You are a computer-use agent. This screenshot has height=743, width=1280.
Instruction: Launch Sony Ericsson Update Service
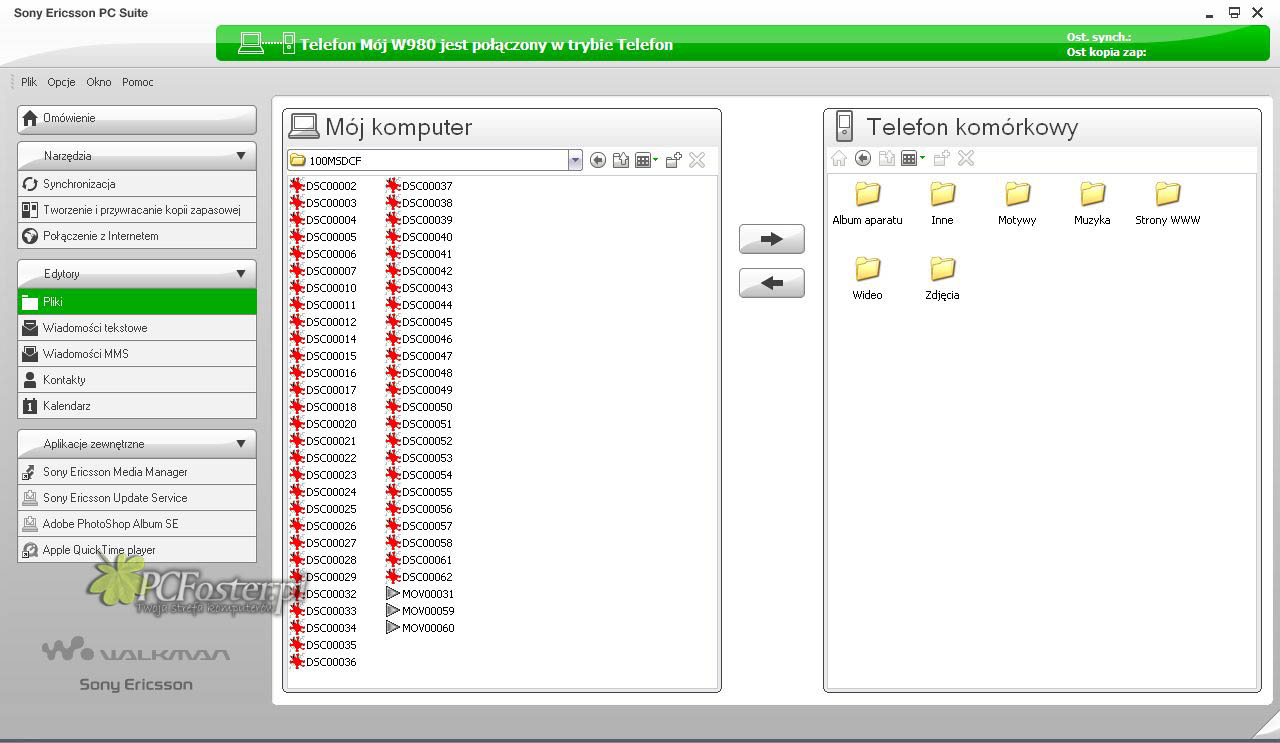[137, 498]
